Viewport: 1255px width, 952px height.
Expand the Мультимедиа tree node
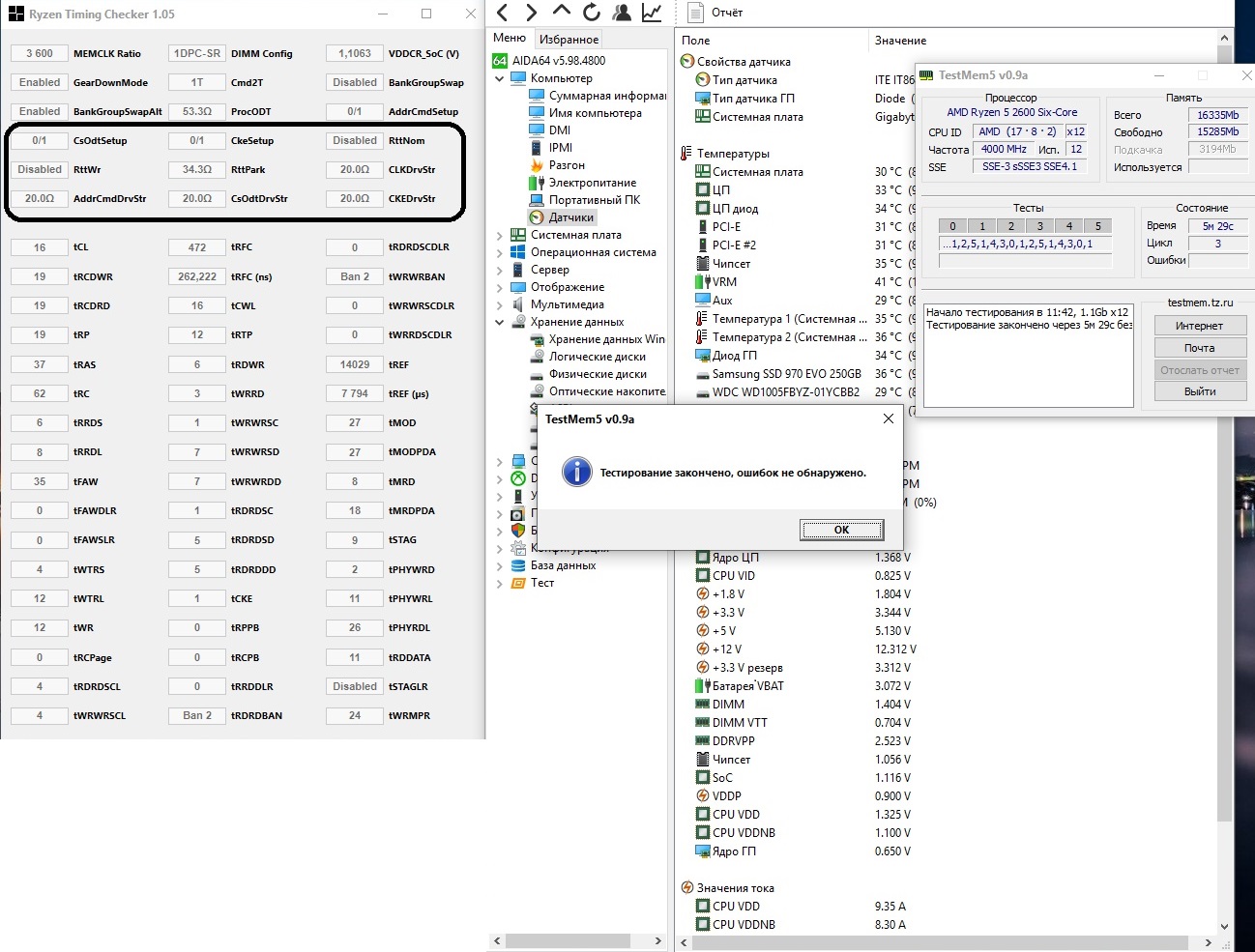coord(500,304)
